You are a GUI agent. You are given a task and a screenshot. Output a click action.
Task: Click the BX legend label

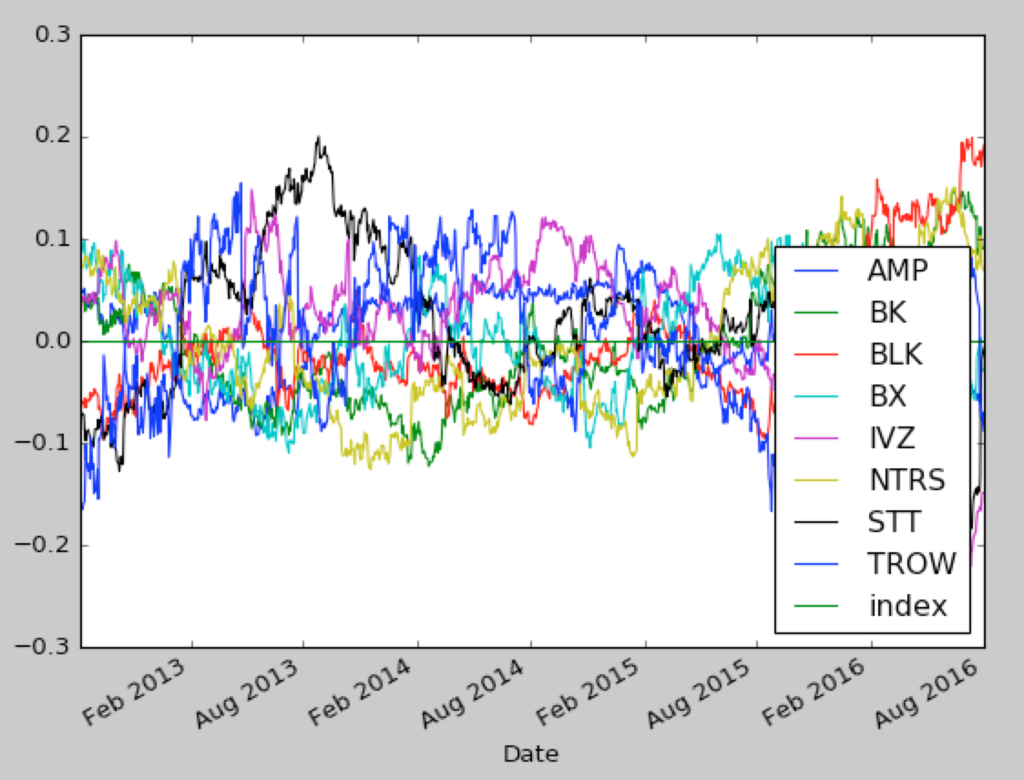(x=888, y=396)
